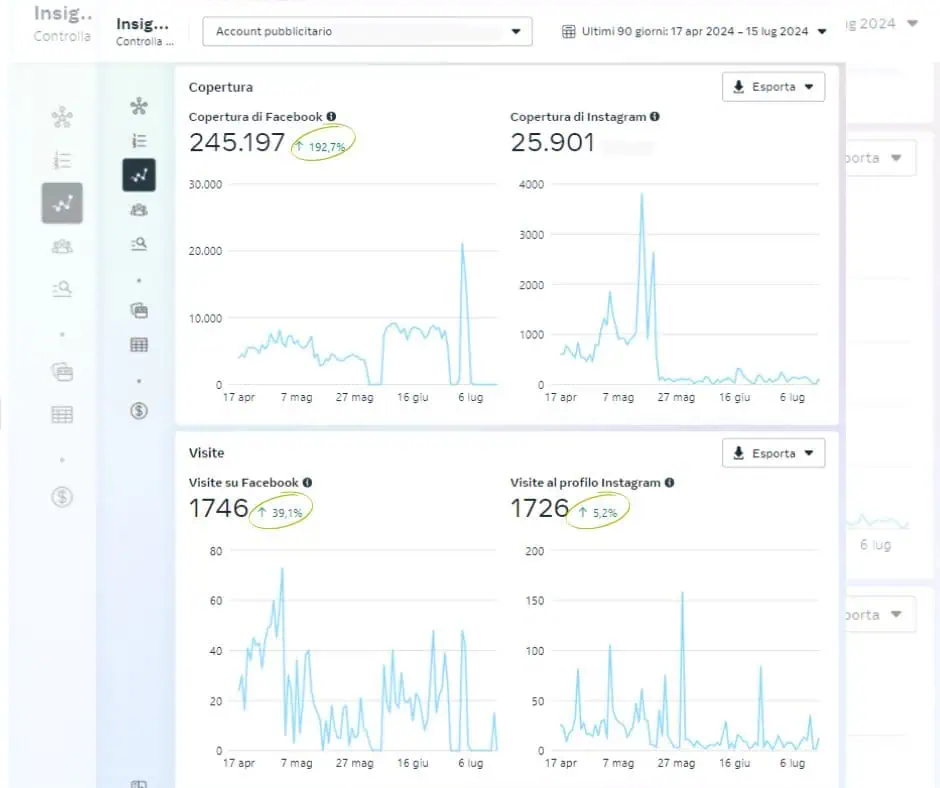Click the Facebook visits value 1746
The height and width of the screenshot is (788, 940).
pos(218,509)
